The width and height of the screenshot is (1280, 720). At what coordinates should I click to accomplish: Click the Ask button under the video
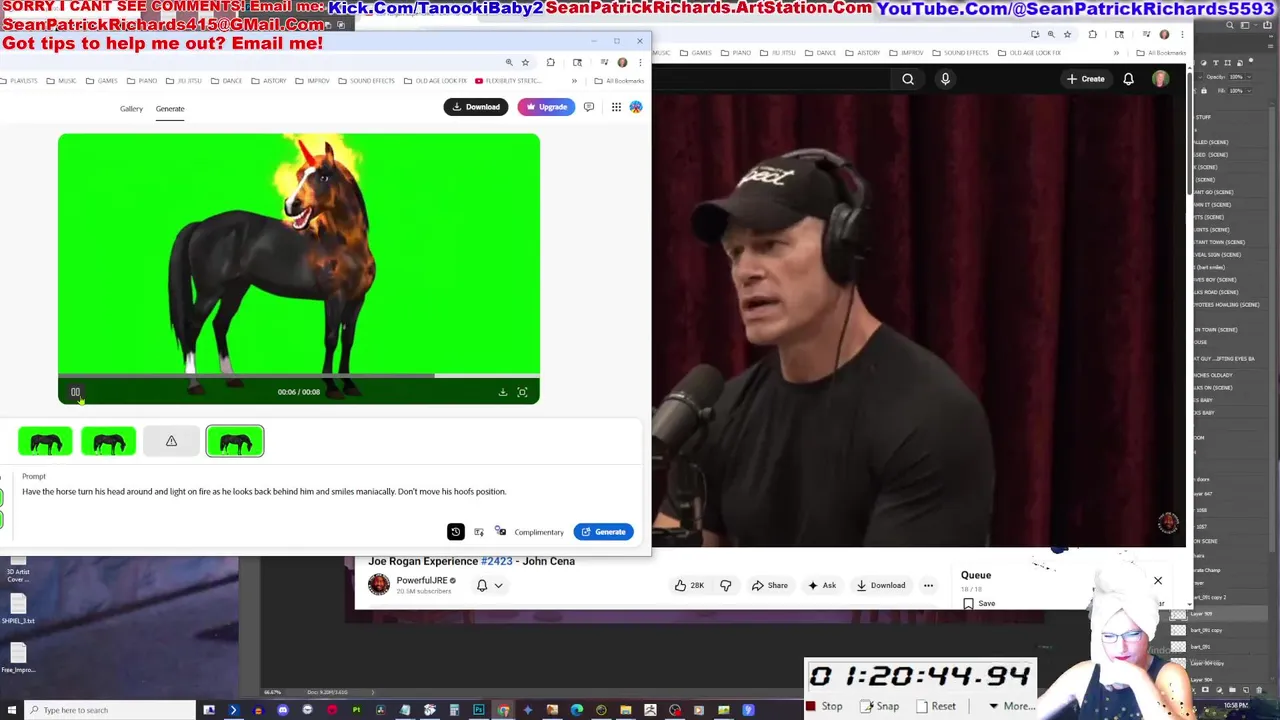coord(822,585)
